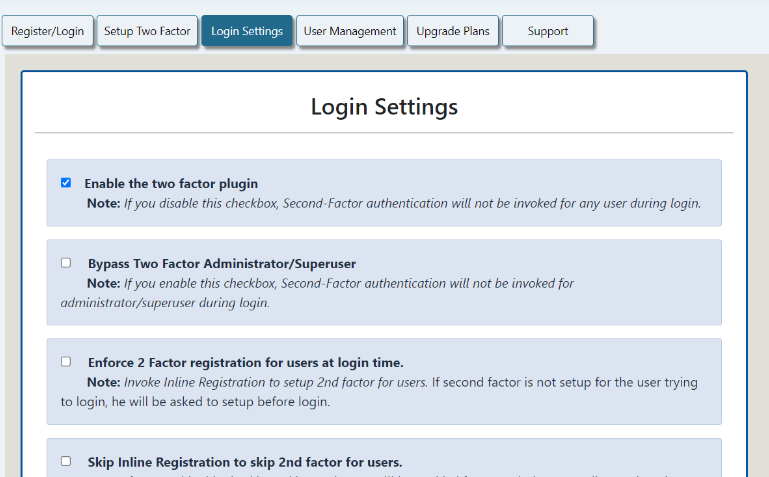The image size is (769, 477).
Task: Click 'Skip Inline Registration to skip 2nd factor' label
Action: [x=245, y=462]
